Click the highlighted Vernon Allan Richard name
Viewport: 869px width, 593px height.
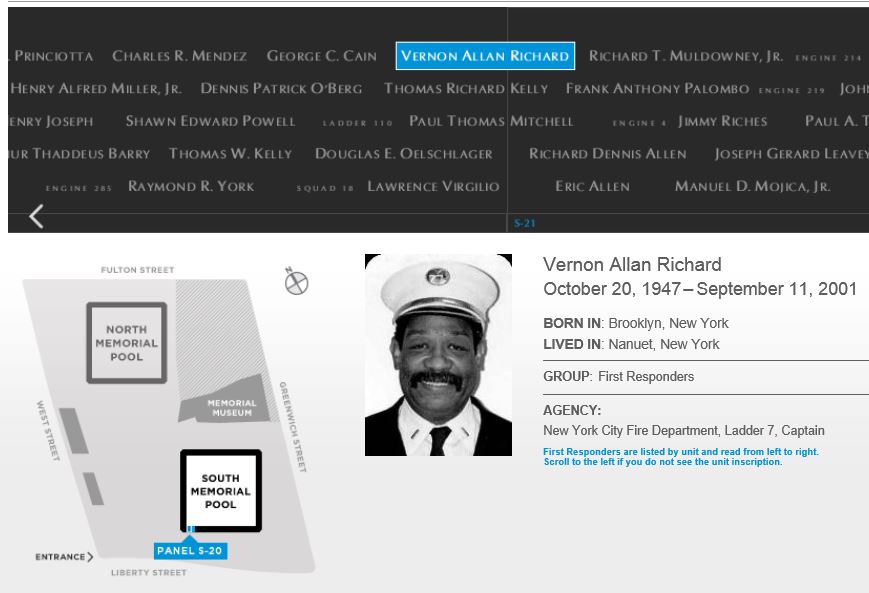(485, 56)
